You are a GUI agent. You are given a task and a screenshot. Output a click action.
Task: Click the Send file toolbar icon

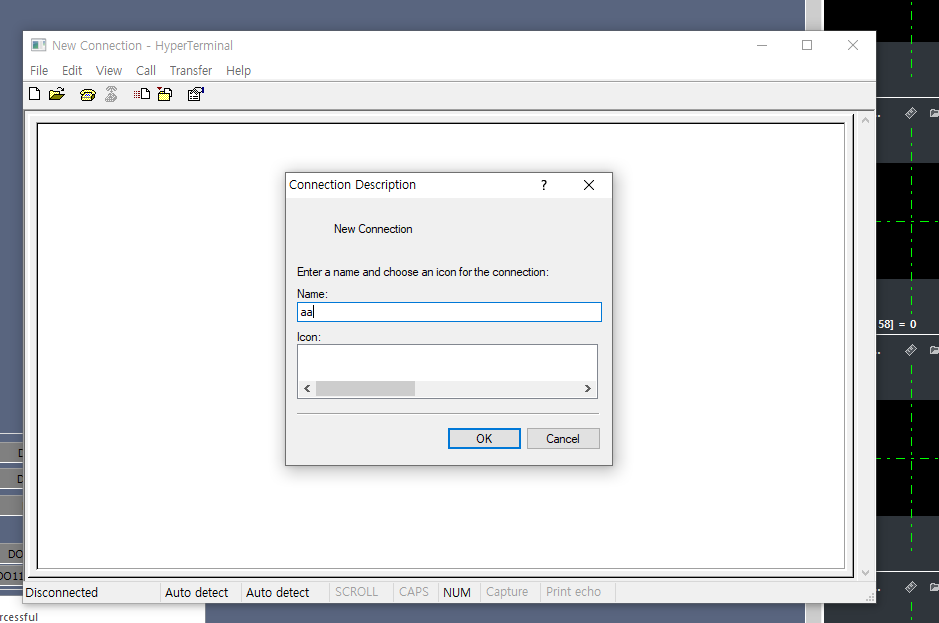point(142,94)
